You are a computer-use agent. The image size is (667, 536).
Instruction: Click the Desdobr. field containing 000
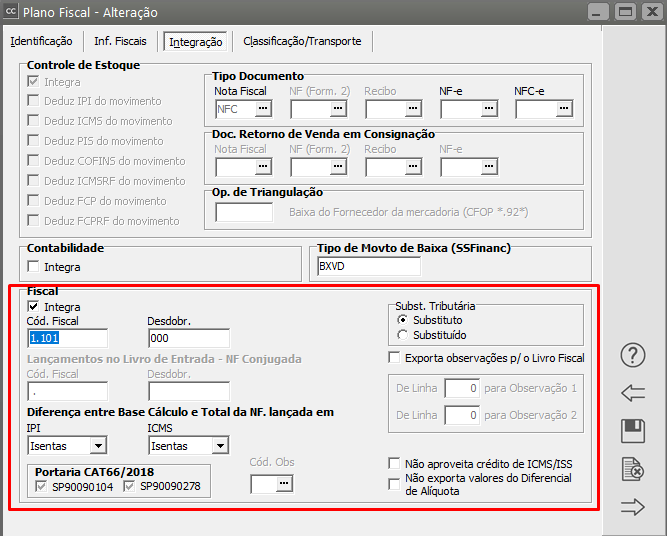click(187, 339)
